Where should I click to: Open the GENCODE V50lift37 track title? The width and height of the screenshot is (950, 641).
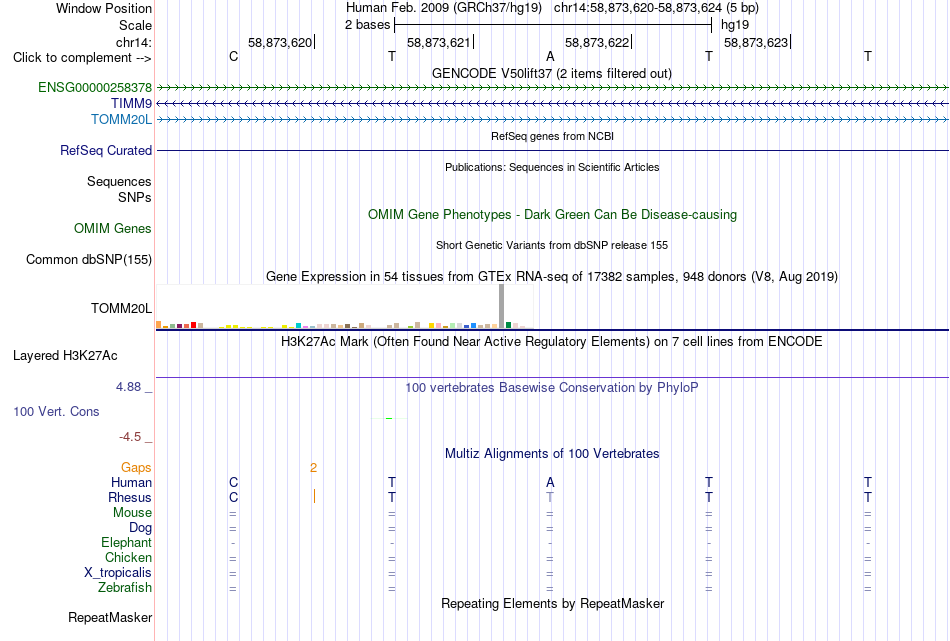click(x=552, y=74)
